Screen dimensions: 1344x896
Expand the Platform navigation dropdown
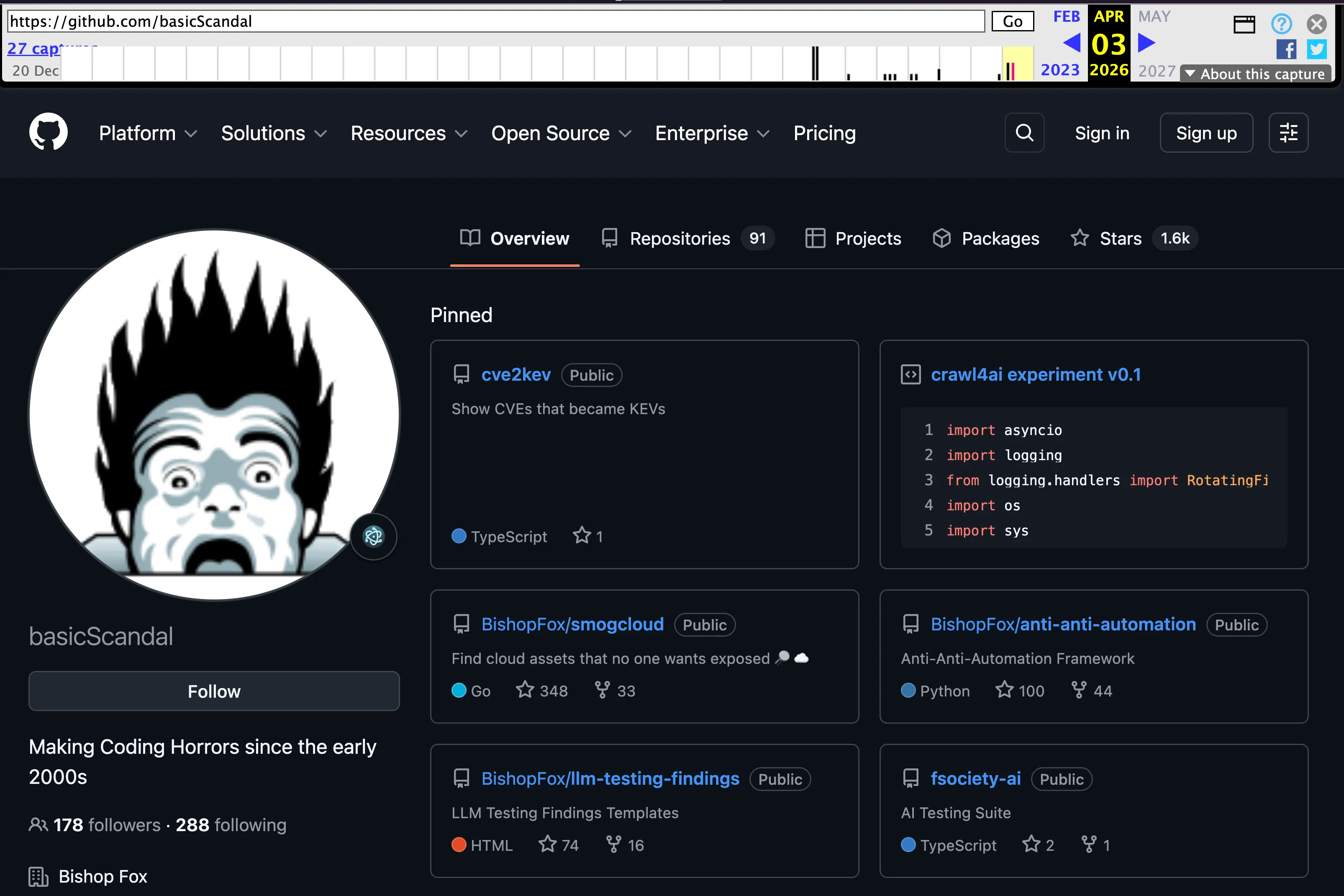coord(147,133)
